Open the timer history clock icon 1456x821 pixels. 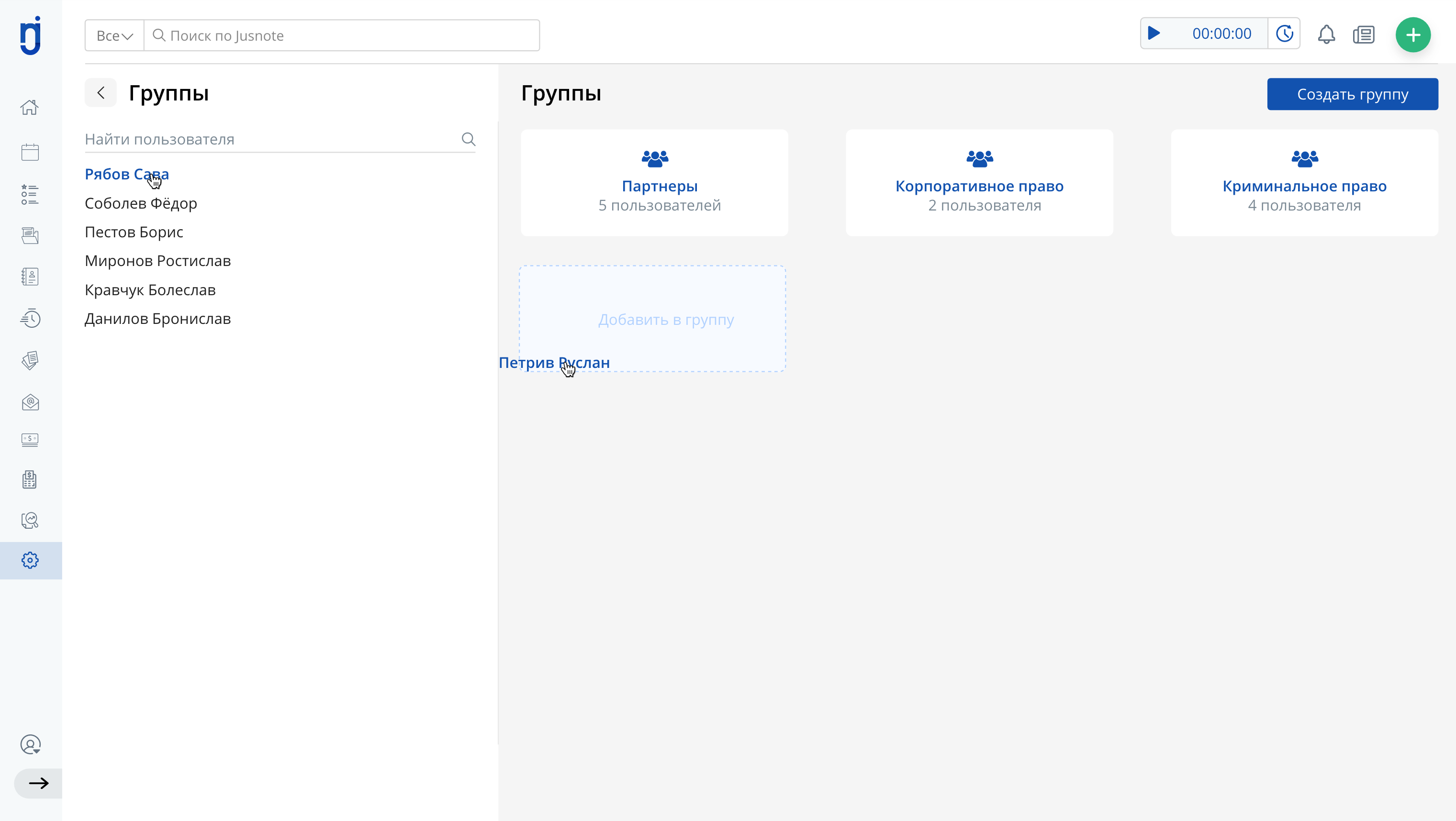[x=1285, y=34]
